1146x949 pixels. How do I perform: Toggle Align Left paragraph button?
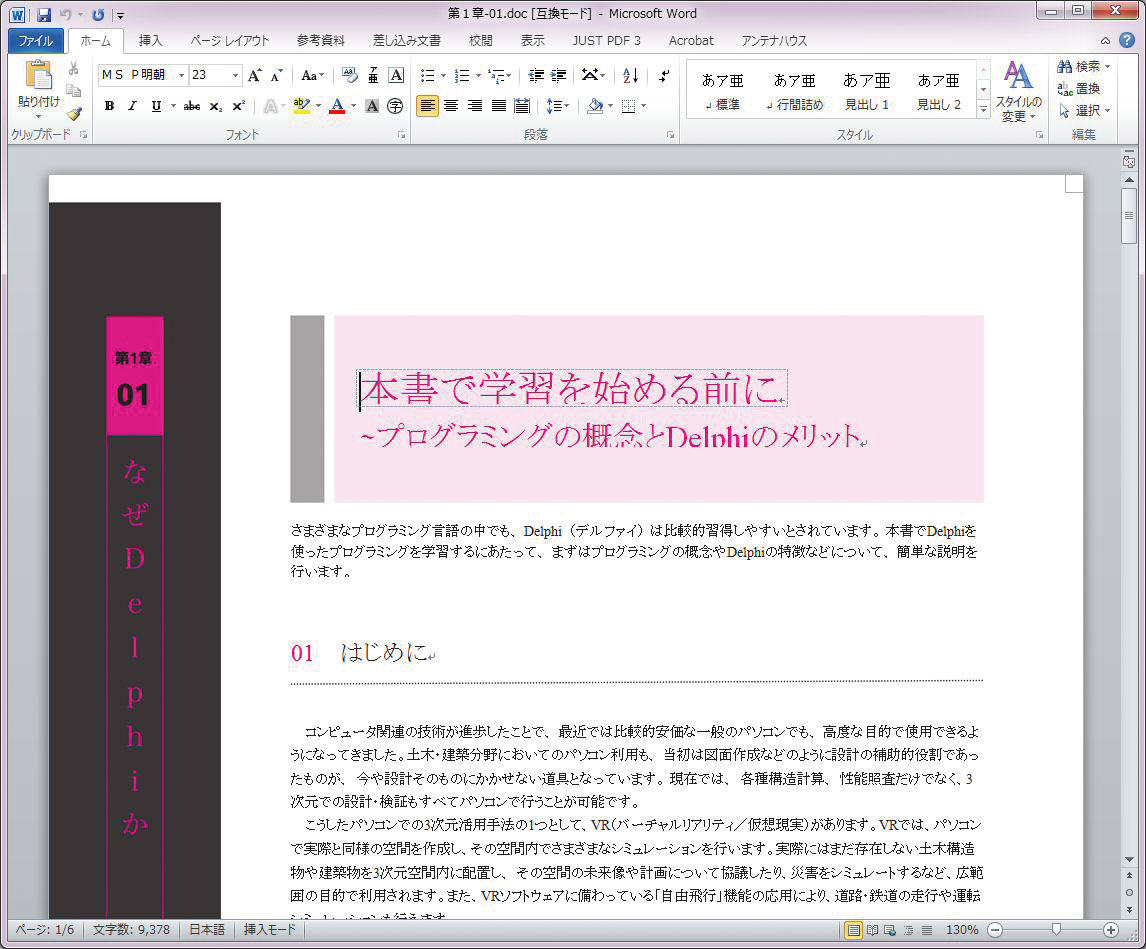(428, 106)
